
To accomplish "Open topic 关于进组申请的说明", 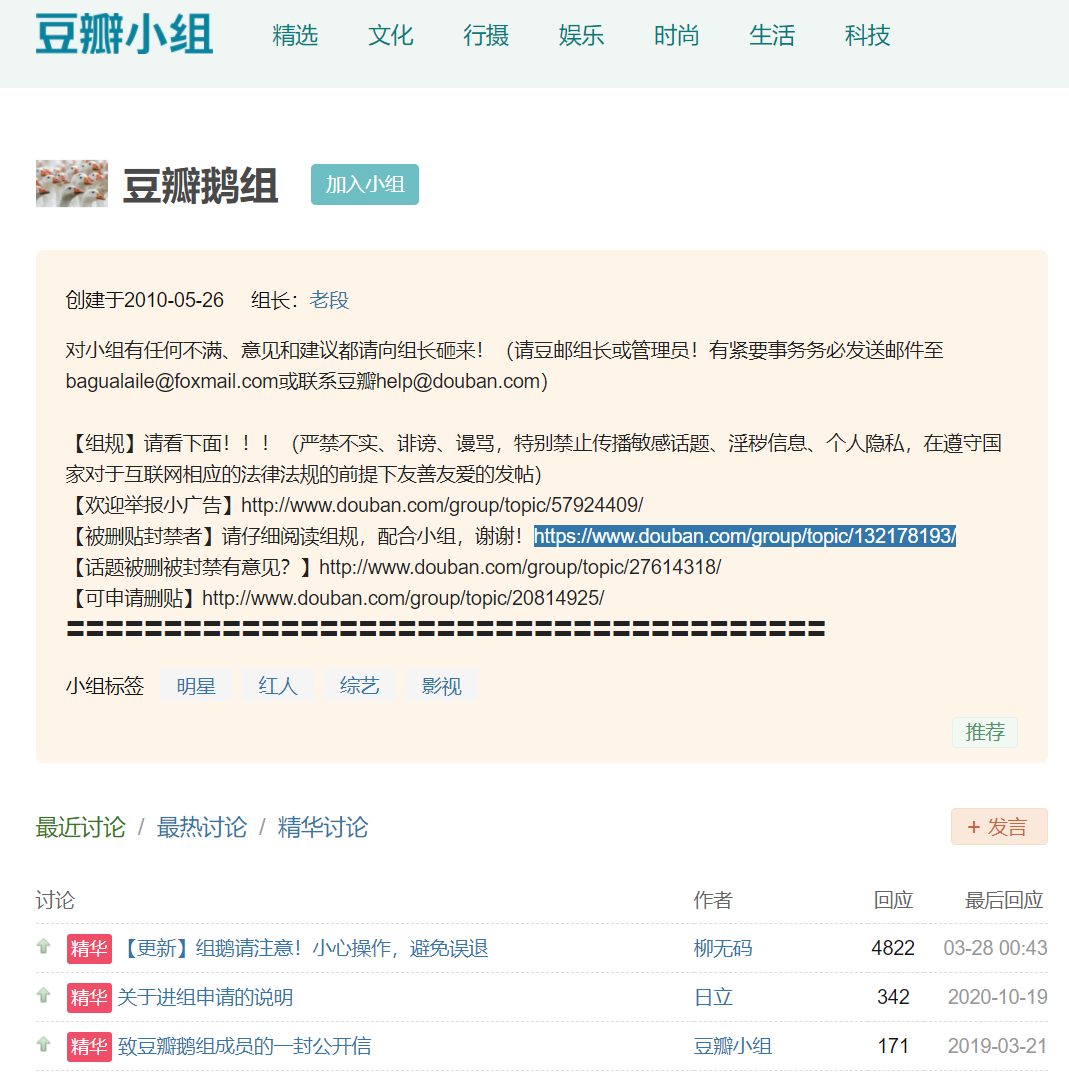I will pos(205,998).
